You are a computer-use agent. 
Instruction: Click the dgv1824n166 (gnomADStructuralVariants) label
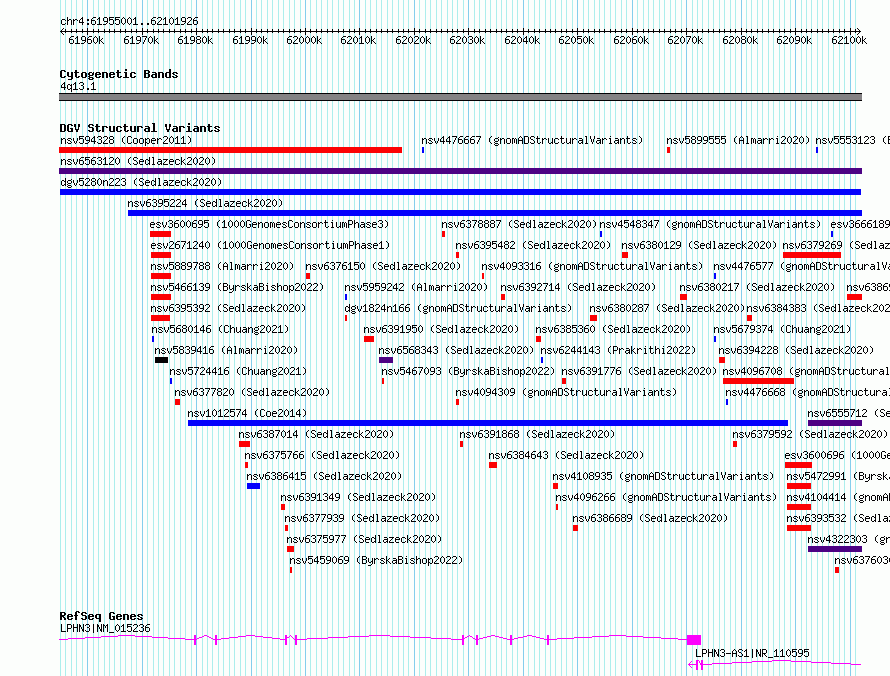tap(458, 308)
